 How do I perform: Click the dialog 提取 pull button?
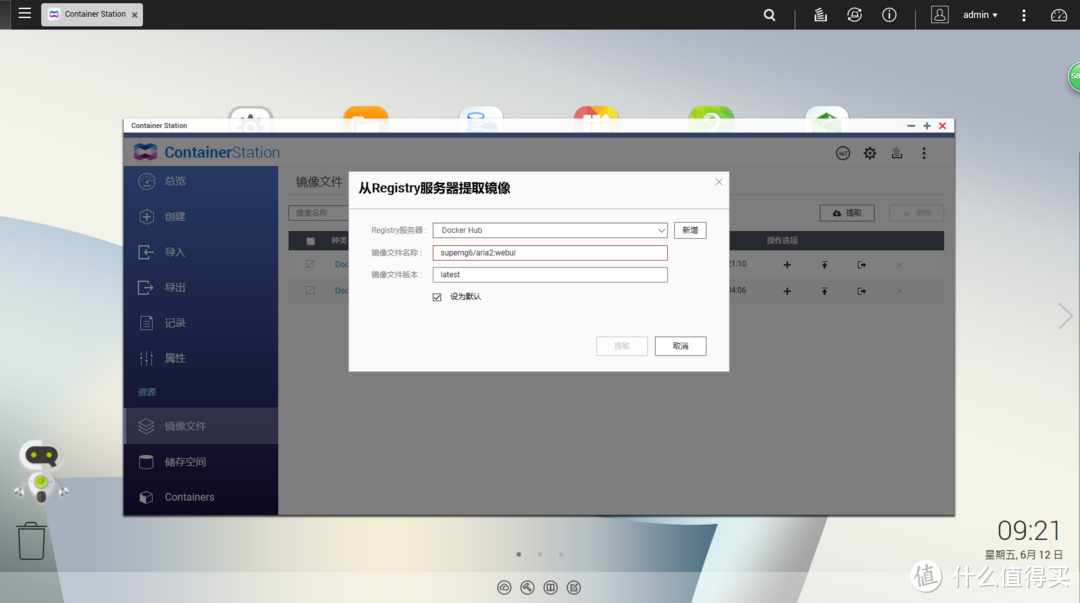pos(621,346)
